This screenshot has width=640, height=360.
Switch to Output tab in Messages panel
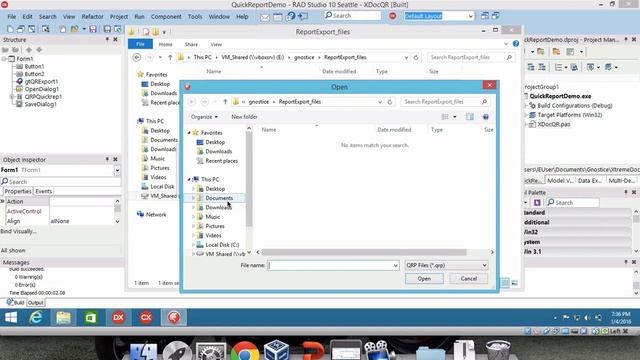click(x=36, y=302)
